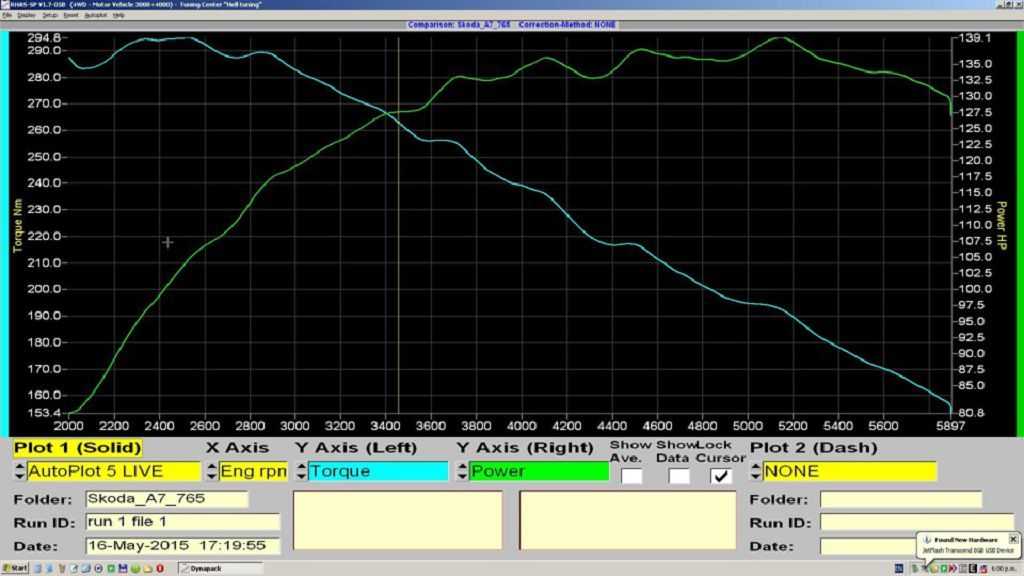Screen dimensions: 1024x576
Task: Click the Y Axis Left stepper arrows
Action: pyautogui.click(x=301, y=471)
